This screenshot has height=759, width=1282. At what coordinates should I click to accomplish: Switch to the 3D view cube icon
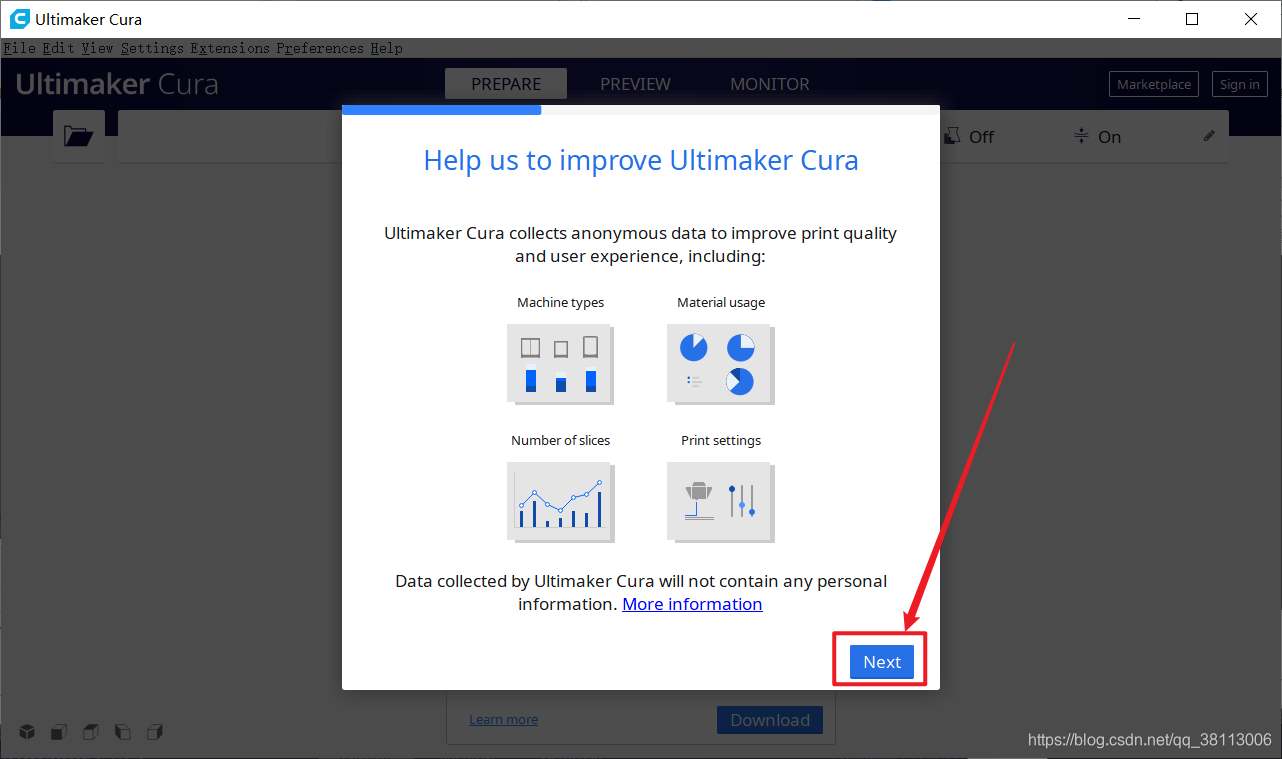click(27, 732)
